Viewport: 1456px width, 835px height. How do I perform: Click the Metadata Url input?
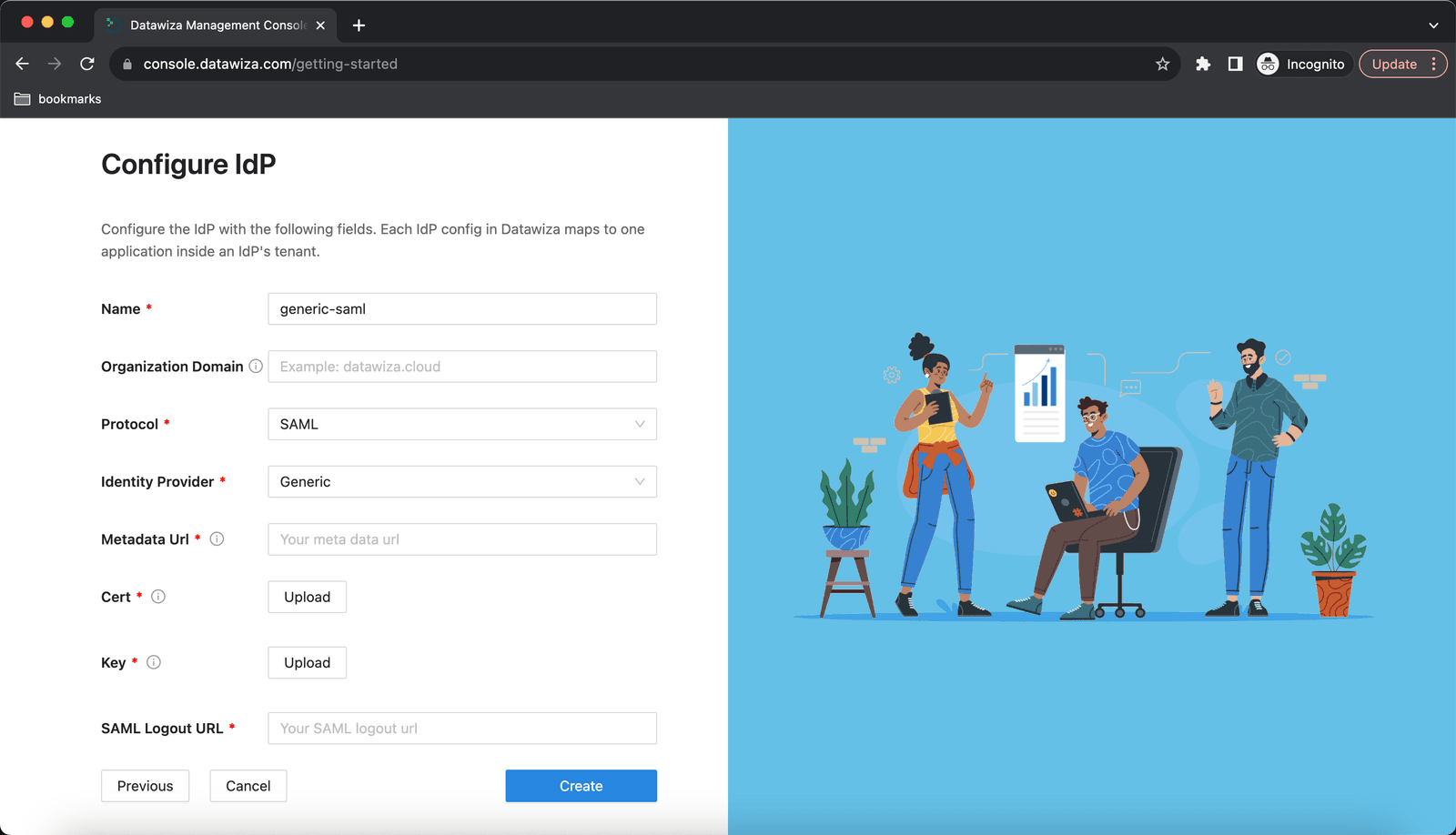click(462, 539)
